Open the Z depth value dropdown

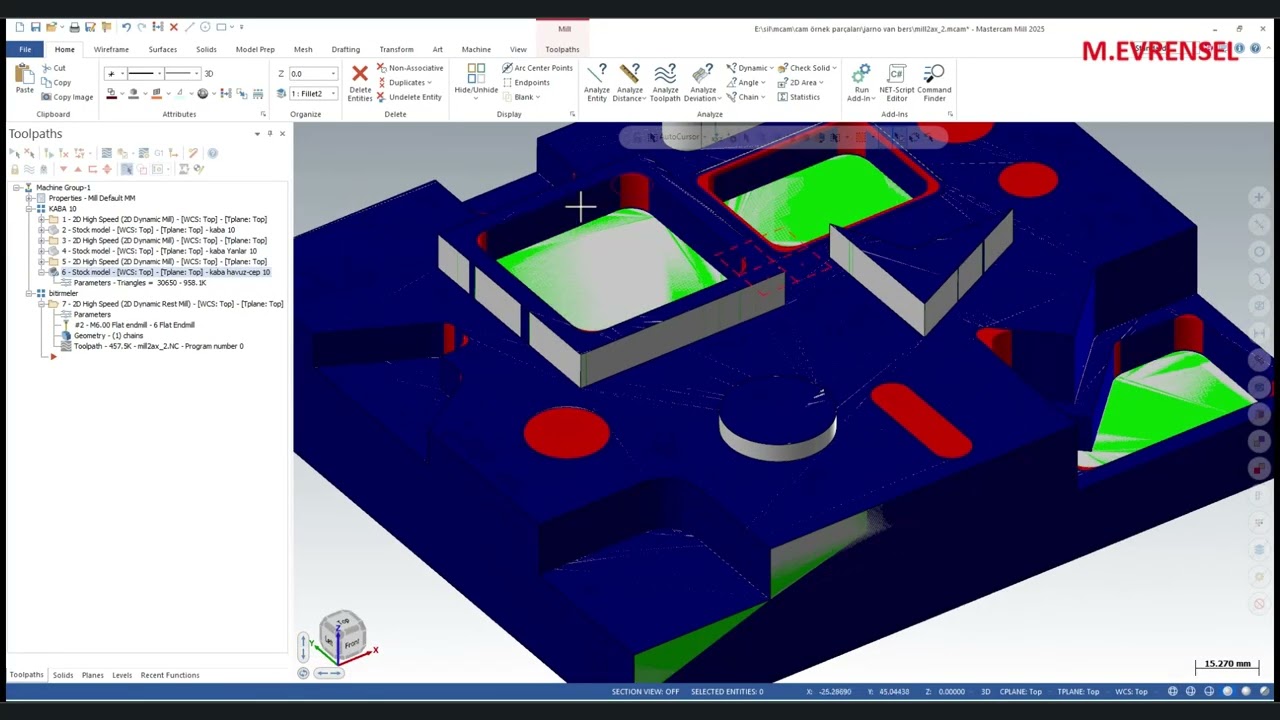pos(333,73)
